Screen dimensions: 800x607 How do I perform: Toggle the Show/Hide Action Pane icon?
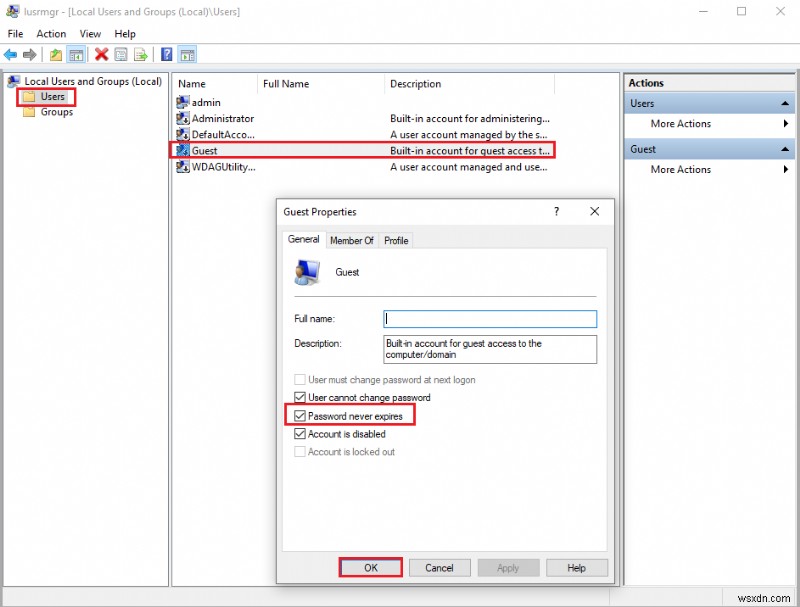(x=187, y=55)
